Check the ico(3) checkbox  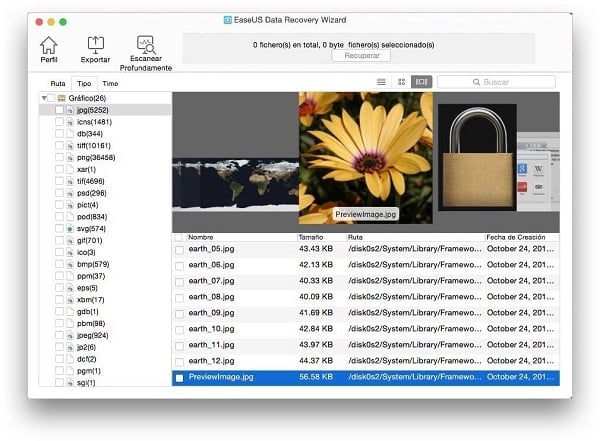click(x=59, y=253)
